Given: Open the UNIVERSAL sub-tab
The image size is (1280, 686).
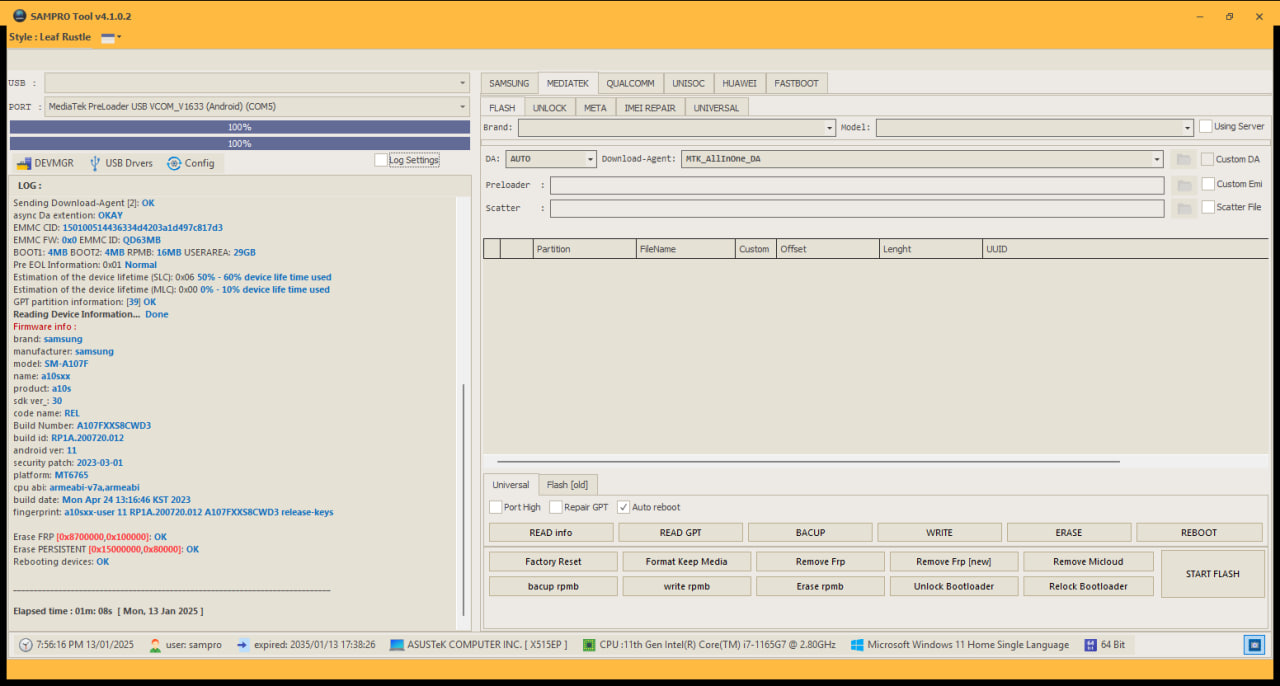Looking at the screenshot, I should pos(716,107).
